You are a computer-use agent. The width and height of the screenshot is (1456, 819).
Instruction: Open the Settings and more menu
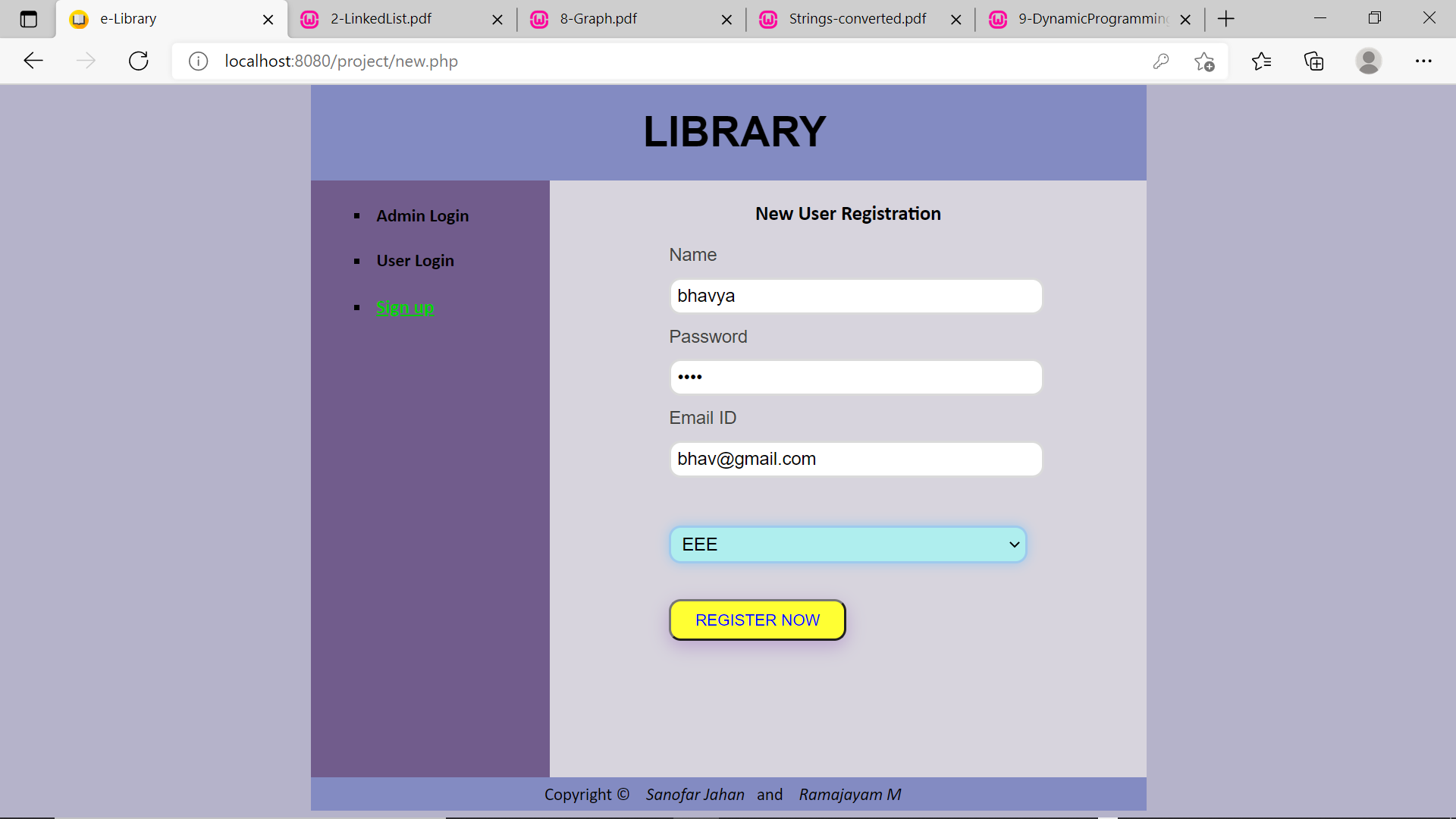pyautogui.click(x=1424, y=61)
